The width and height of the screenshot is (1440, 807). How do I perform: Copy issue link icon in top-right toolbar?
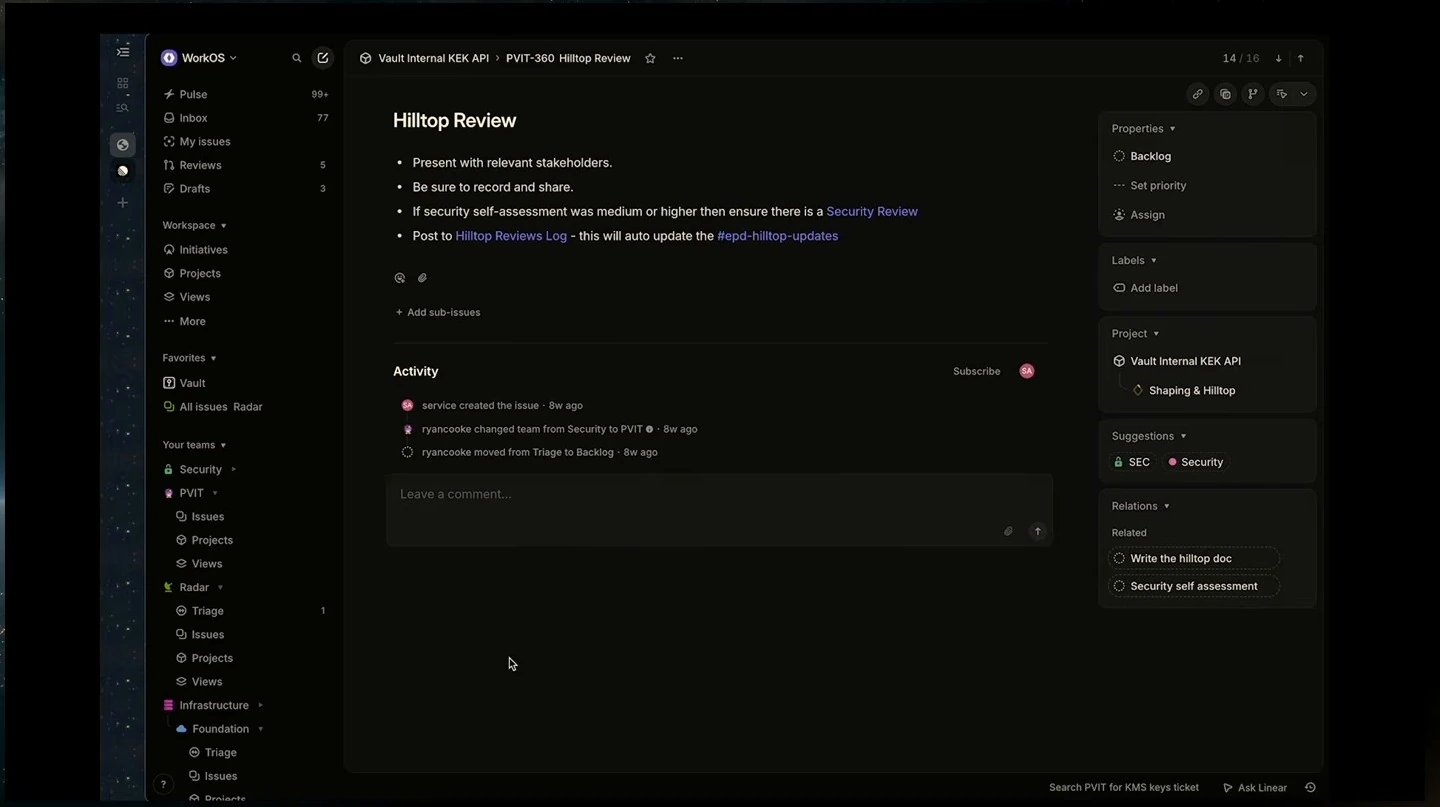point(1197,94)
